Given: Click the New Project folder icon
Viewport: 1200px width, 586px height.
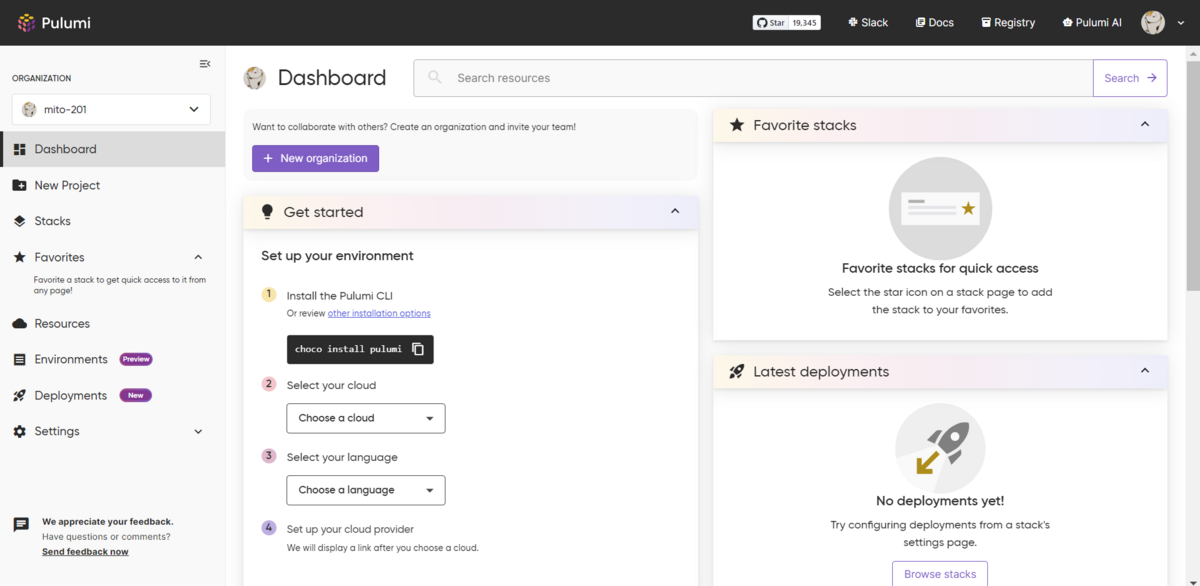Looking at the screenshot, I should point(19,185).
